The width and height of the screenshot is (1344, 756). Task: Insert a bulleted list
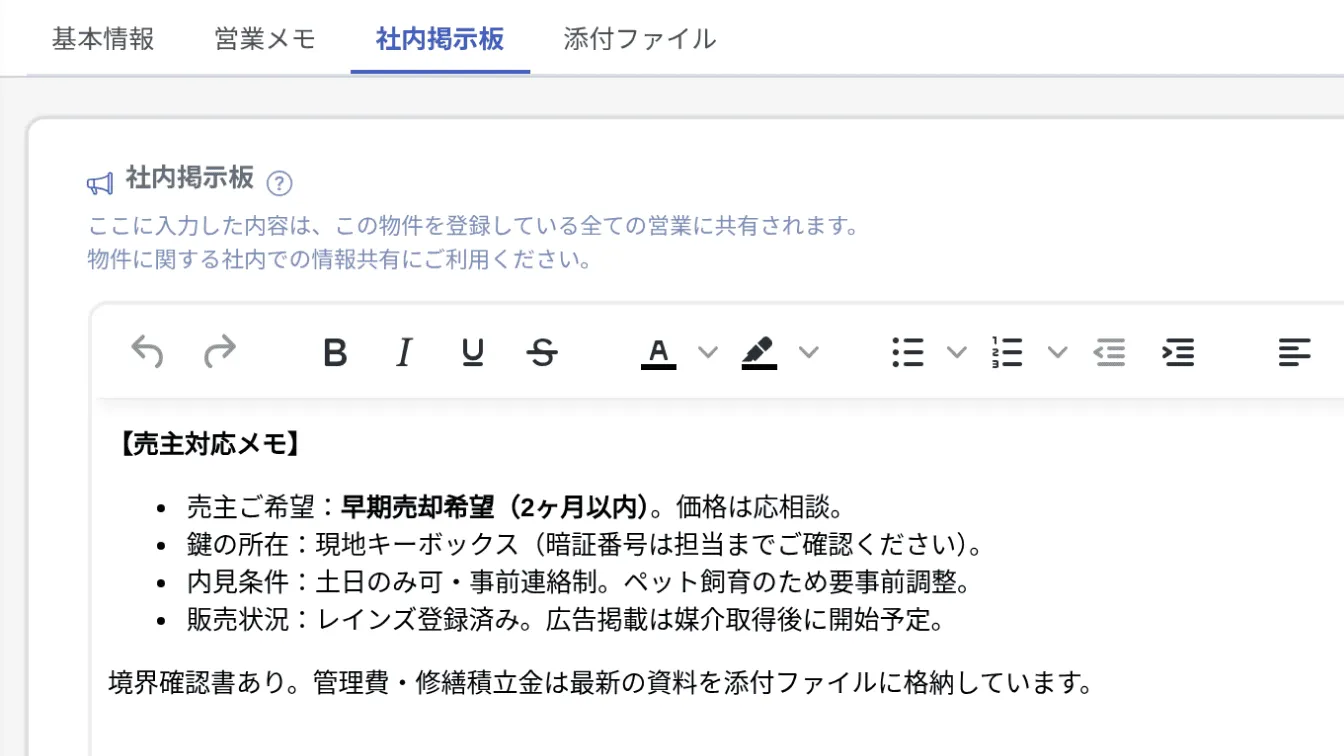(907, 352)
